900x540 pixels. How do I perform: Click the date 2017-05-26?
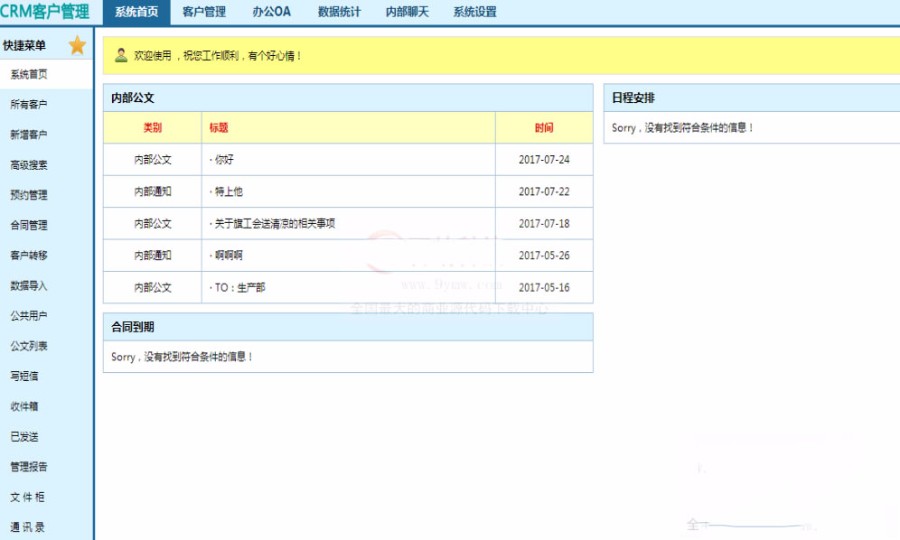coord(544,255)
